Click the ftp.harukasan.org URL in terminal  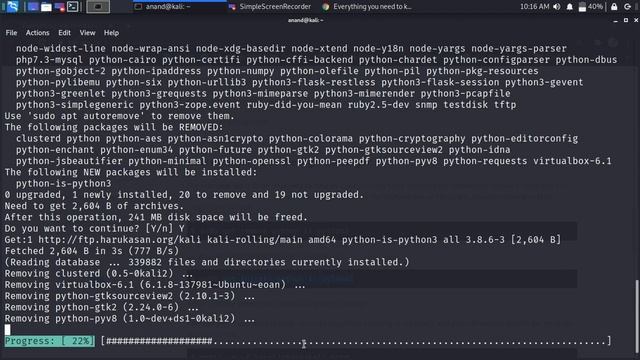coord(121,240)
